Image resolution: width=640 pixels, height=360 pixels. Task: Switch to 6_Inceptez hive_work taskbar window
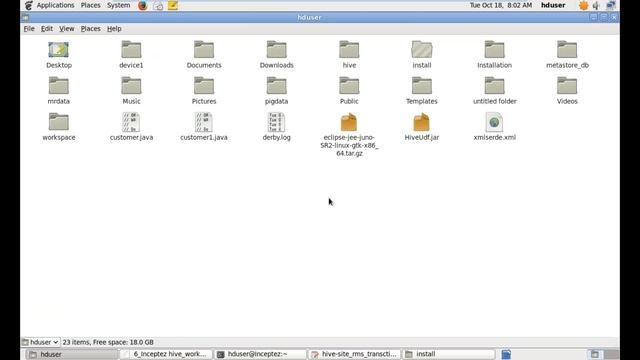tap(167, 354)
